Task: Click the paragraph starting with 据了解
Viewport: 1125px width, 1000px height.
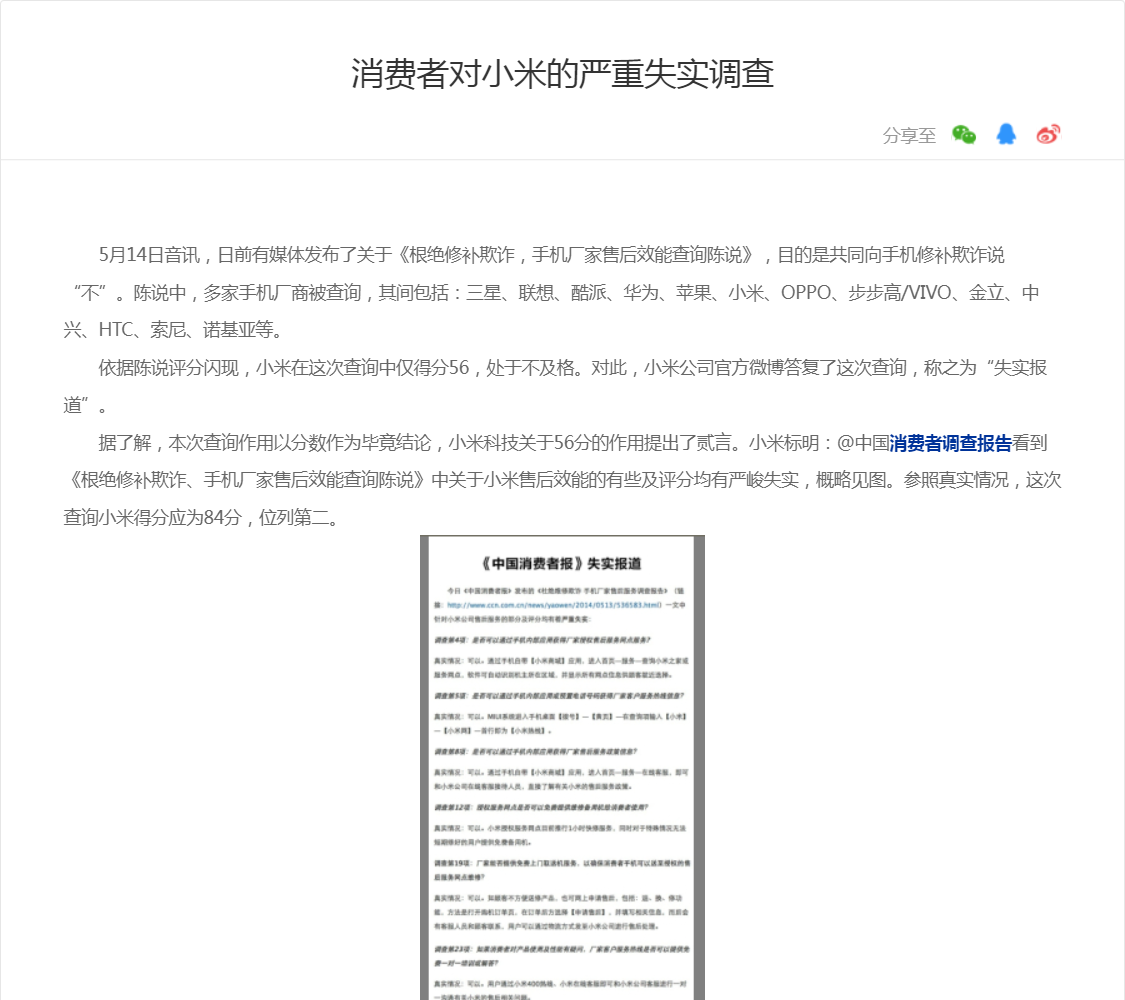Action: pos(562,480)
